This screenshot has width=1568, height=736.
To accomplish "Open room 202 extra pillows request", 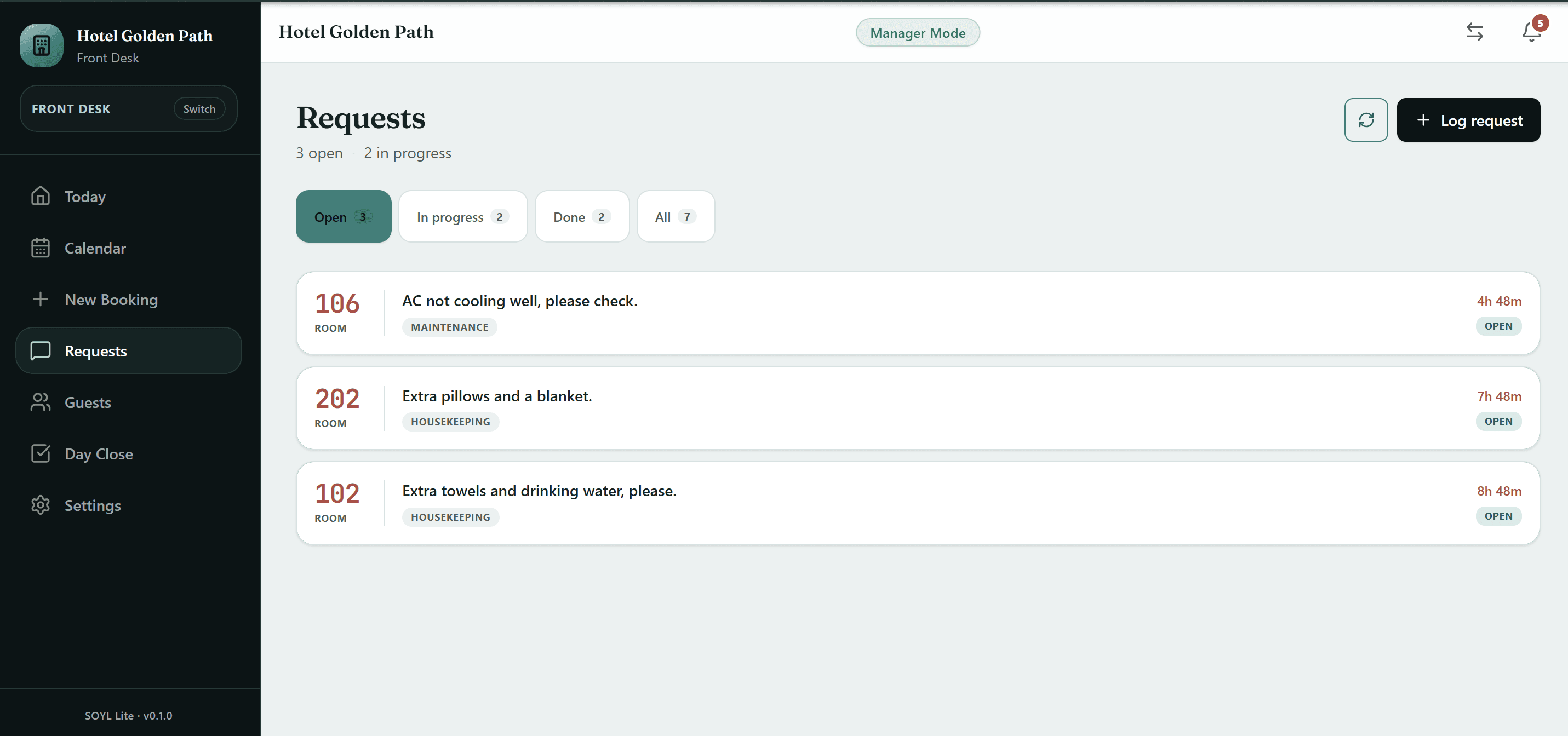I will point(917,408).
